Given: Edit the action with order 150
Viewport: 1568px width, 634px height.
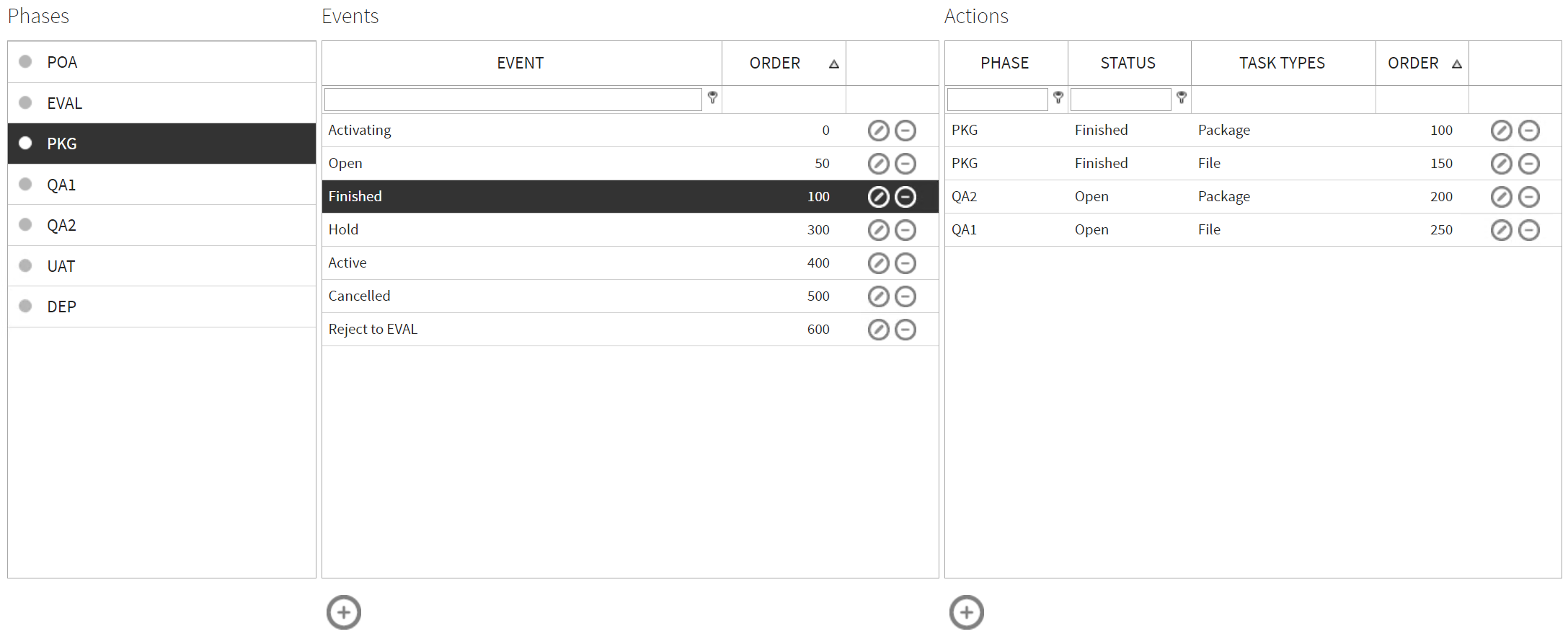Looking at the screenshot, I should (1501, 164).
